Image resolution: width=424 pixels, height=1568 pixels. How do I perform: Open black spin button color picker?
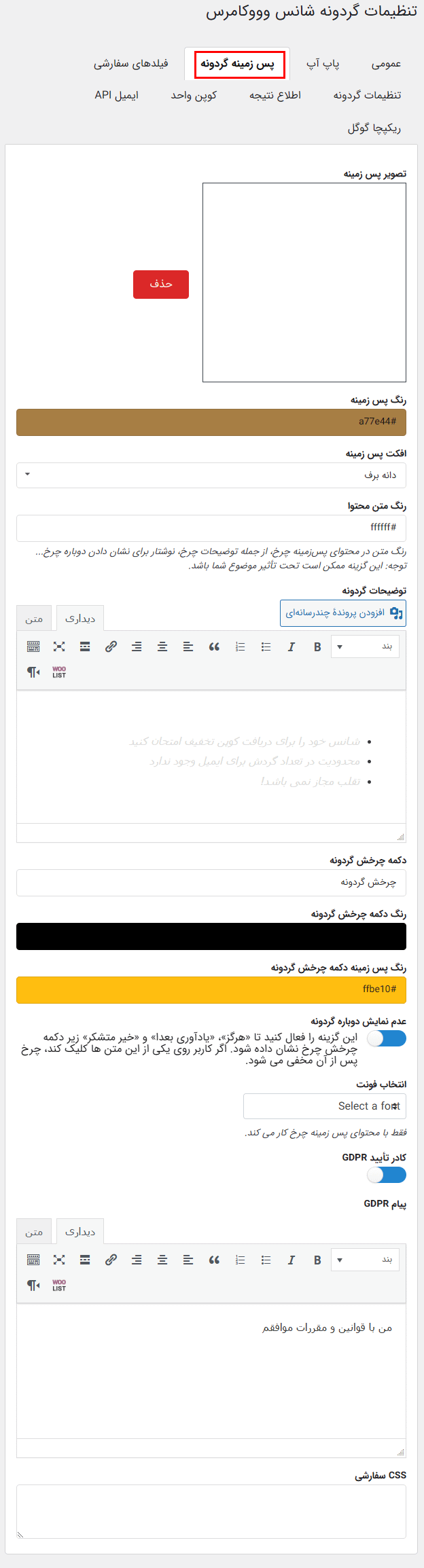pos(211,936)
